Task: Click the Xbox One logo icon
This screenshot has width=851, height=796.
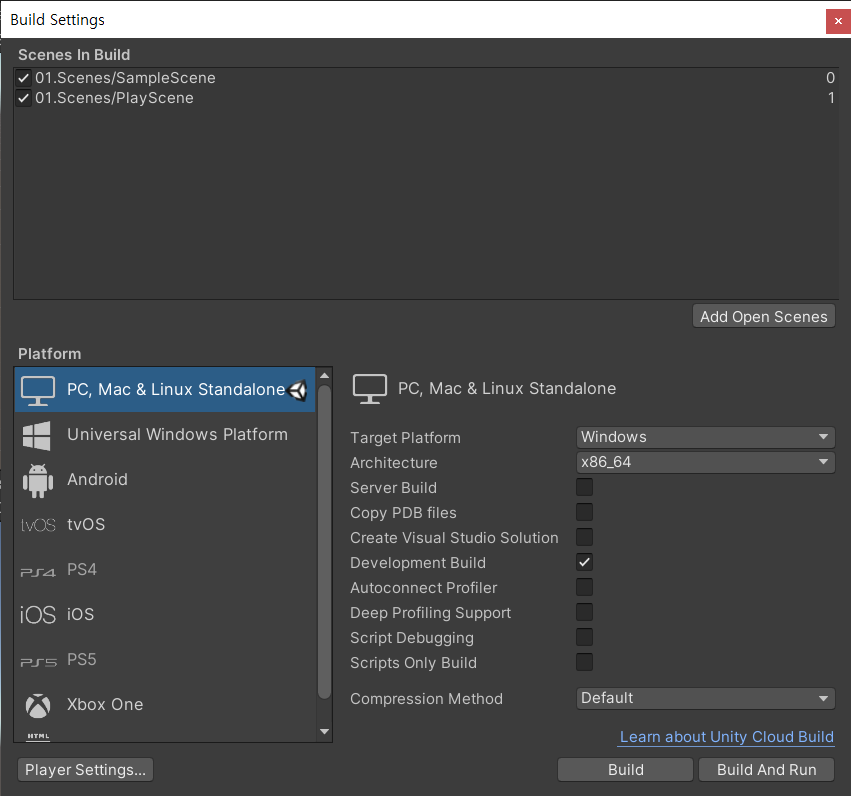Action: pos(38,705)
